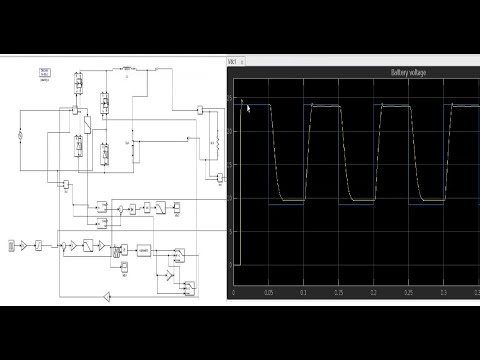Close the Vdc1 scope tab
The width and height of the screenshot is (480, 360).
[242, 62]
